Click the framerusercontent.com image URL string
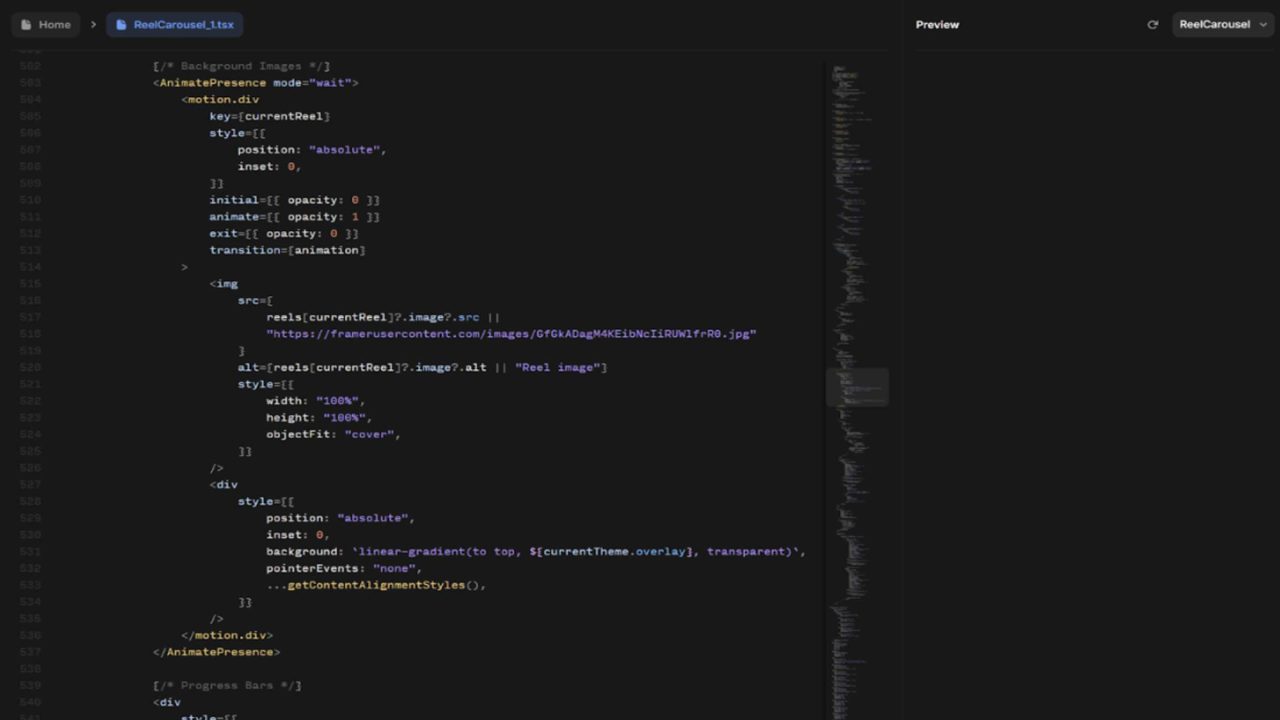The width and height of the screenshot is (1280, 720). 510,334
